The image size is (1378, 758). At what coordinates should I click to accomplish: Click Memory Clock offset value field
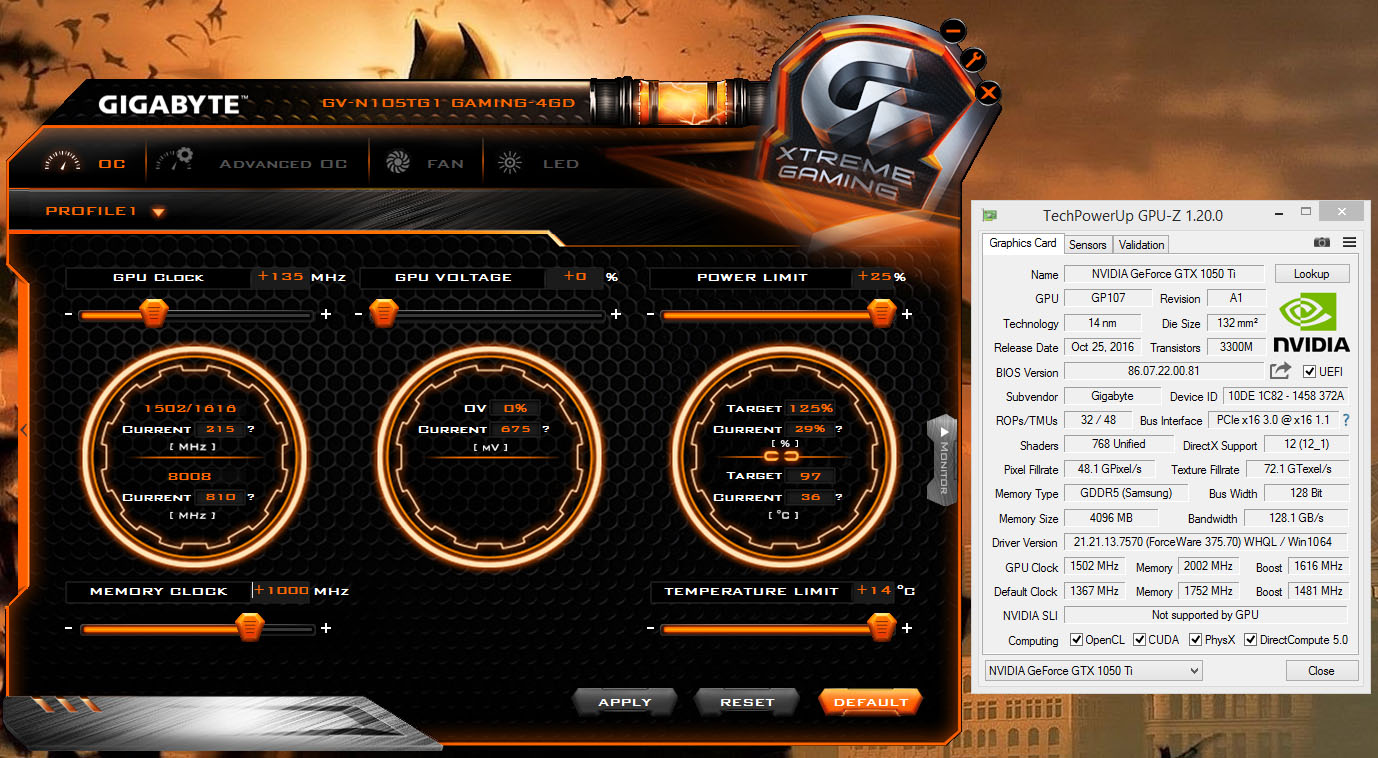pyautogui.click(x=281, y=591)
